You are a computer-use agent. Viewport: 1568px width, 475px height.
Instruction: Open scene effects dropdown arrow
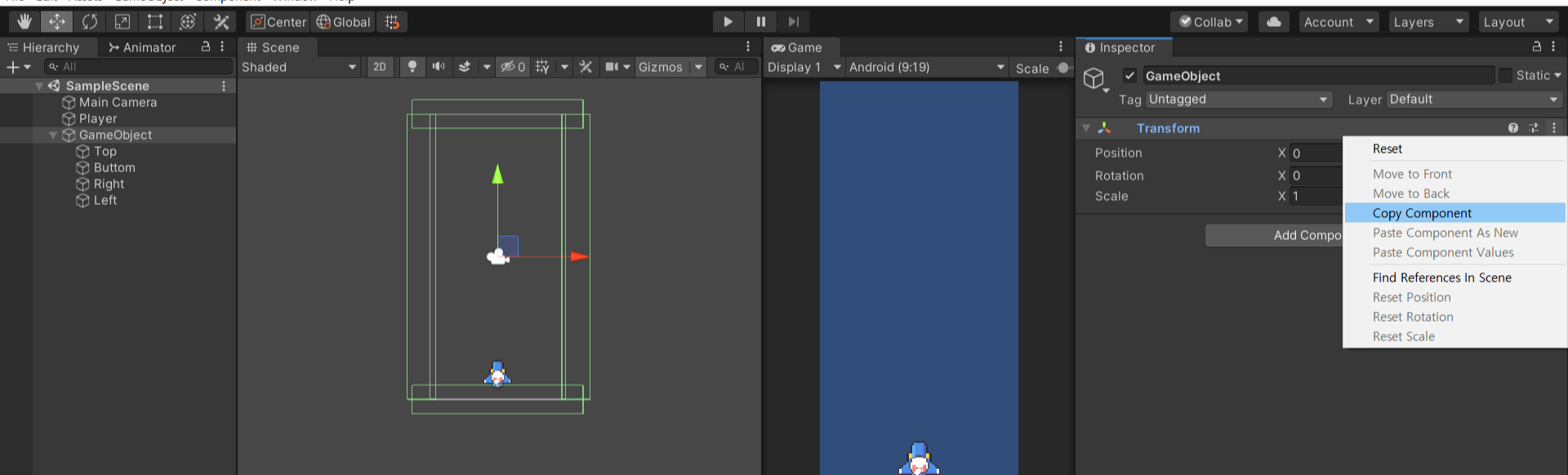(487, 67)
